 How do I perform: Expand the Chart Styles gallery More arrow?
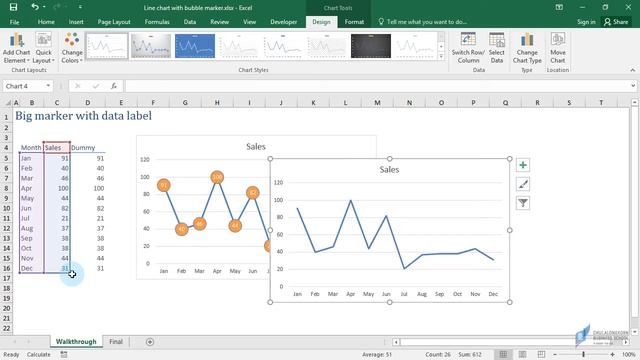(x=441, y=56)
